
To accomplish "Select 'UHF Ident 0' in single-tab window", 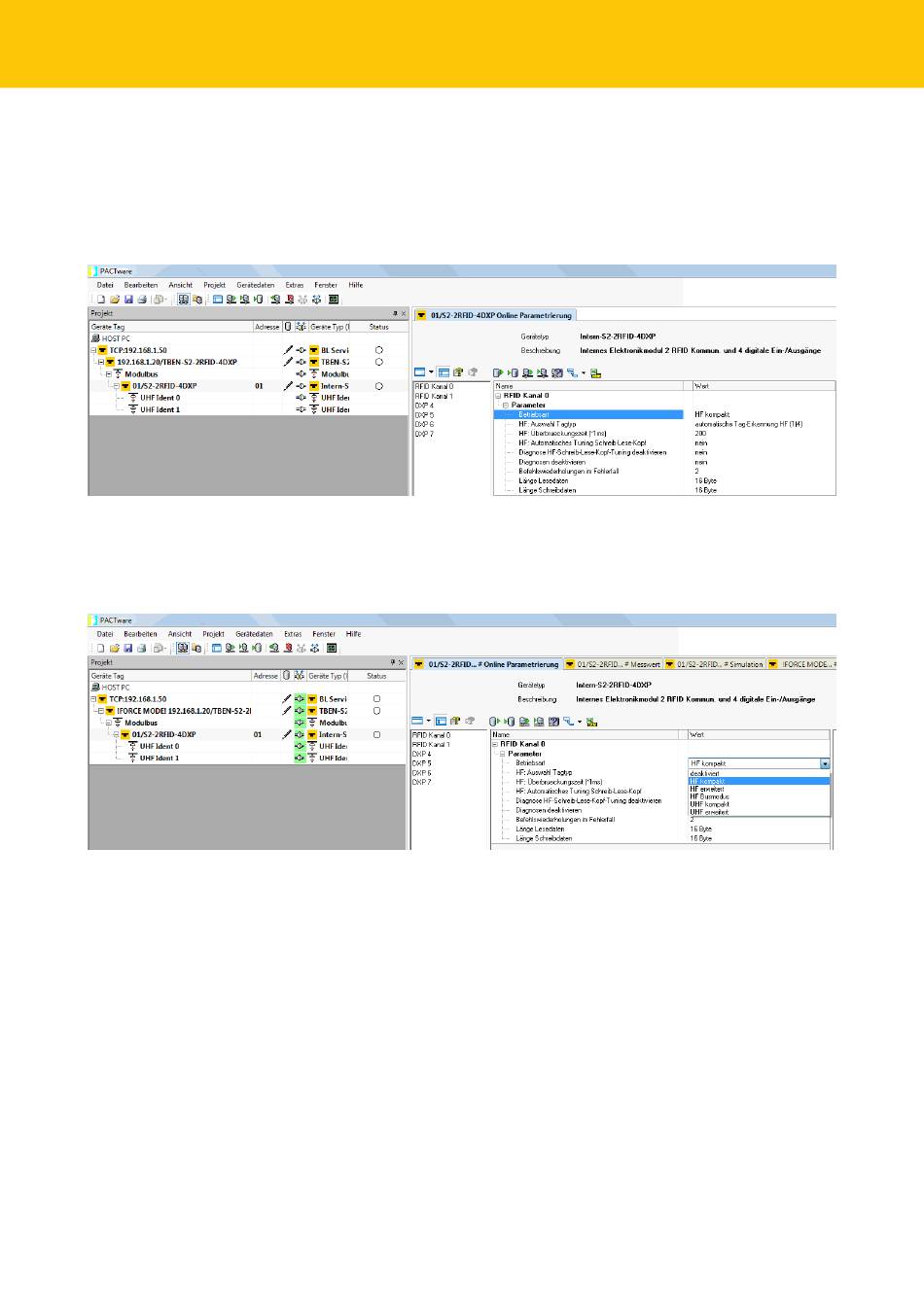I will [160, 398].
